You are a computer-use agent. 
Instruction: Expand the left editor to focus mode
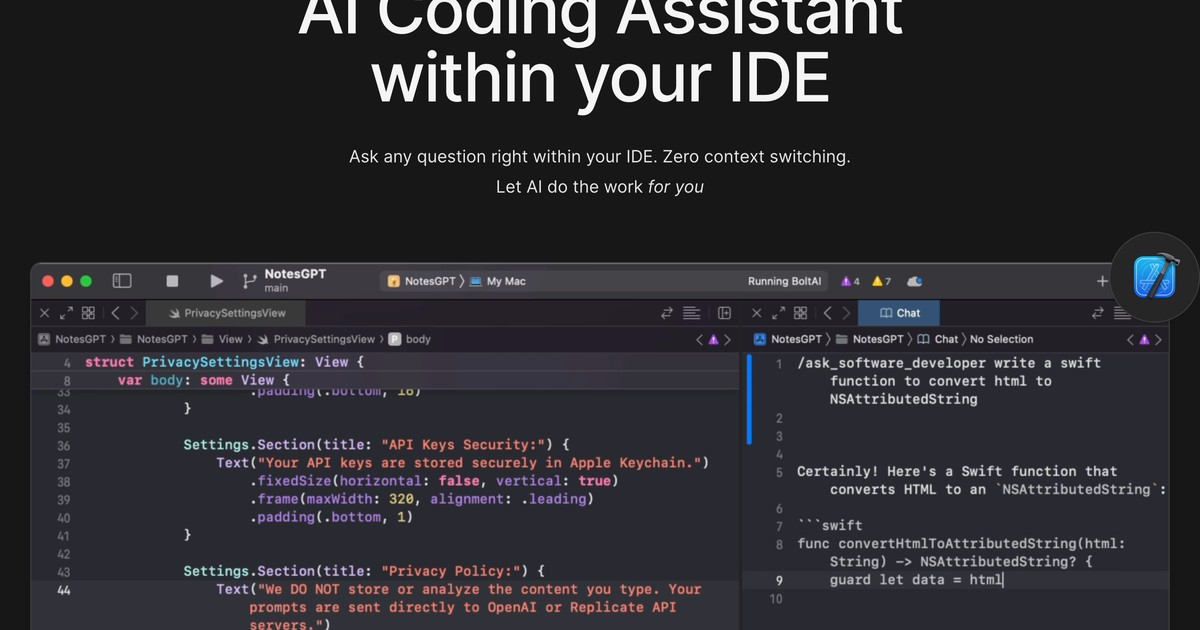pos(66,313)
